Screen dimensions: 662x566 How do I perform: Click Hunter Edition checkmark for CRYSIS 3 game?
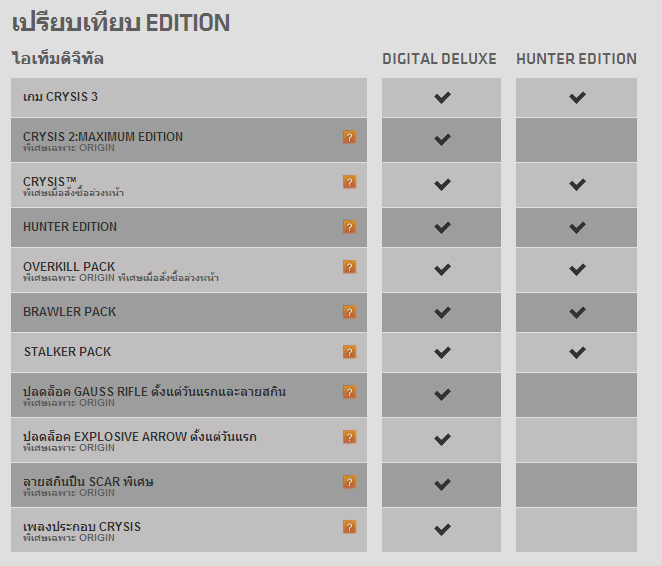point(576,97)
